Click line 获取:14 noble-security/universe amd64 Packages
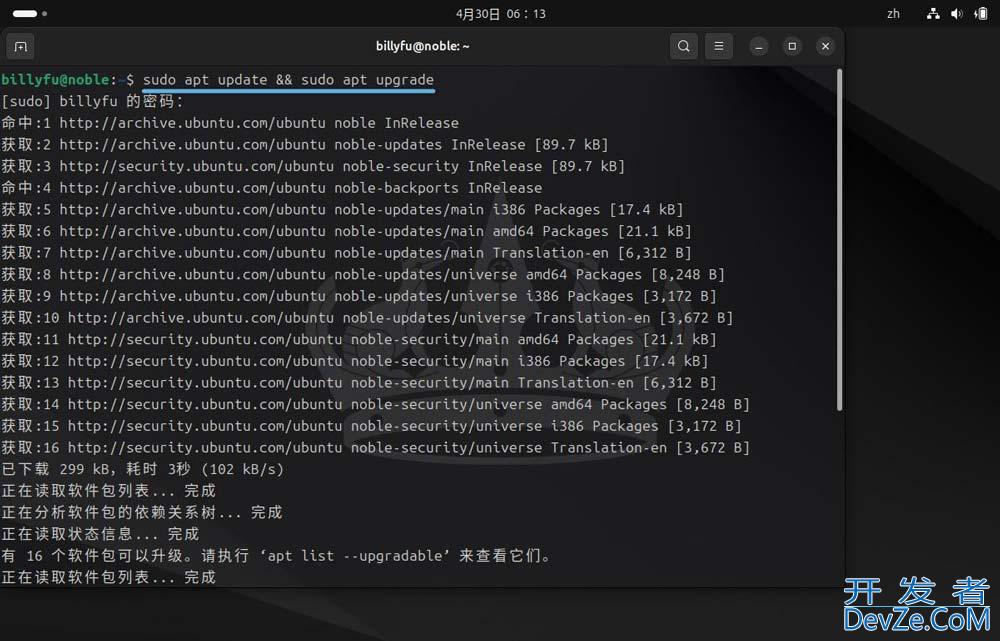Screen dimensions: 1000x641 (376, 405)
